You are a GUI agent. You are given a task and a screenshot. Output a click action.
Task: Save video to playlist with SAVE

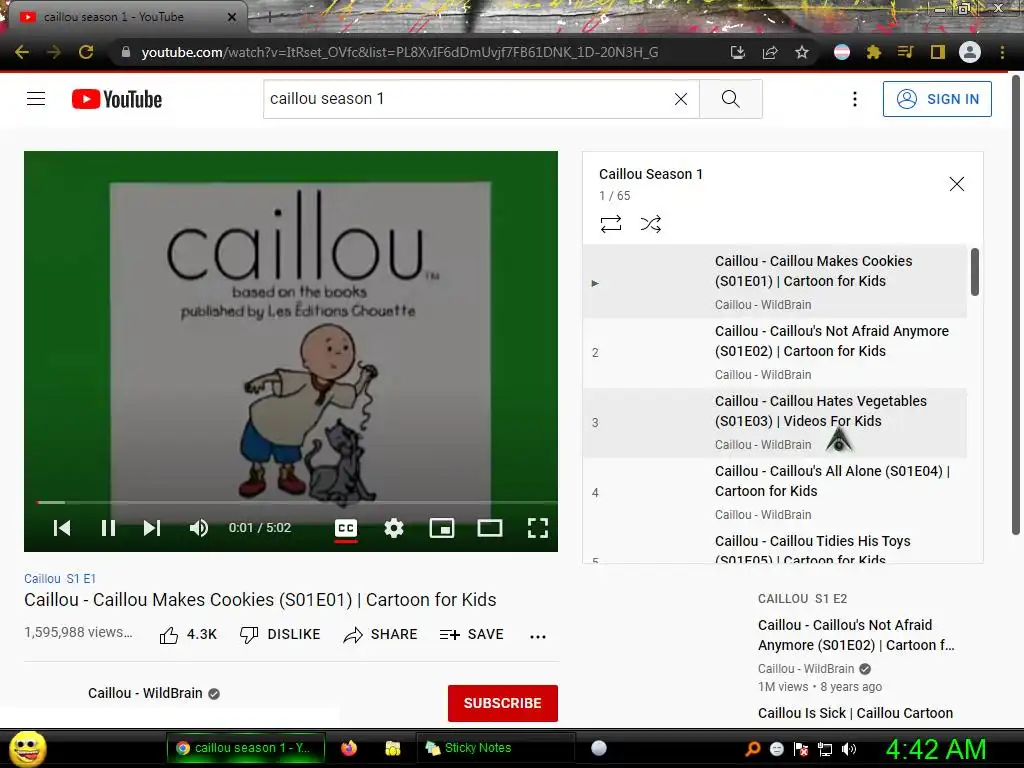tap(472, 634)
